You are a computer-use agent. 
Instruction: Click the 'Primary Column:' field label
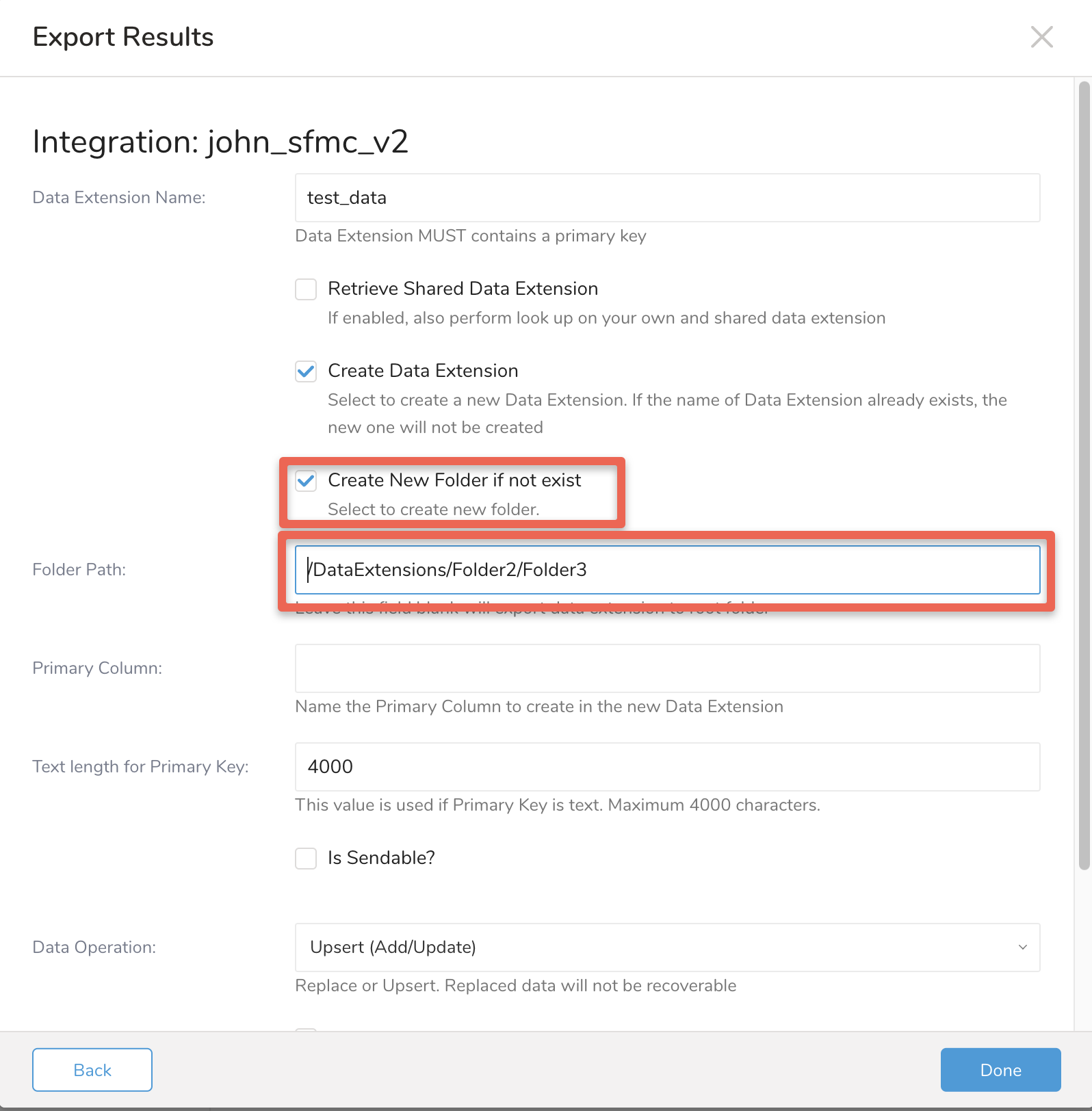tap(97, 668)
